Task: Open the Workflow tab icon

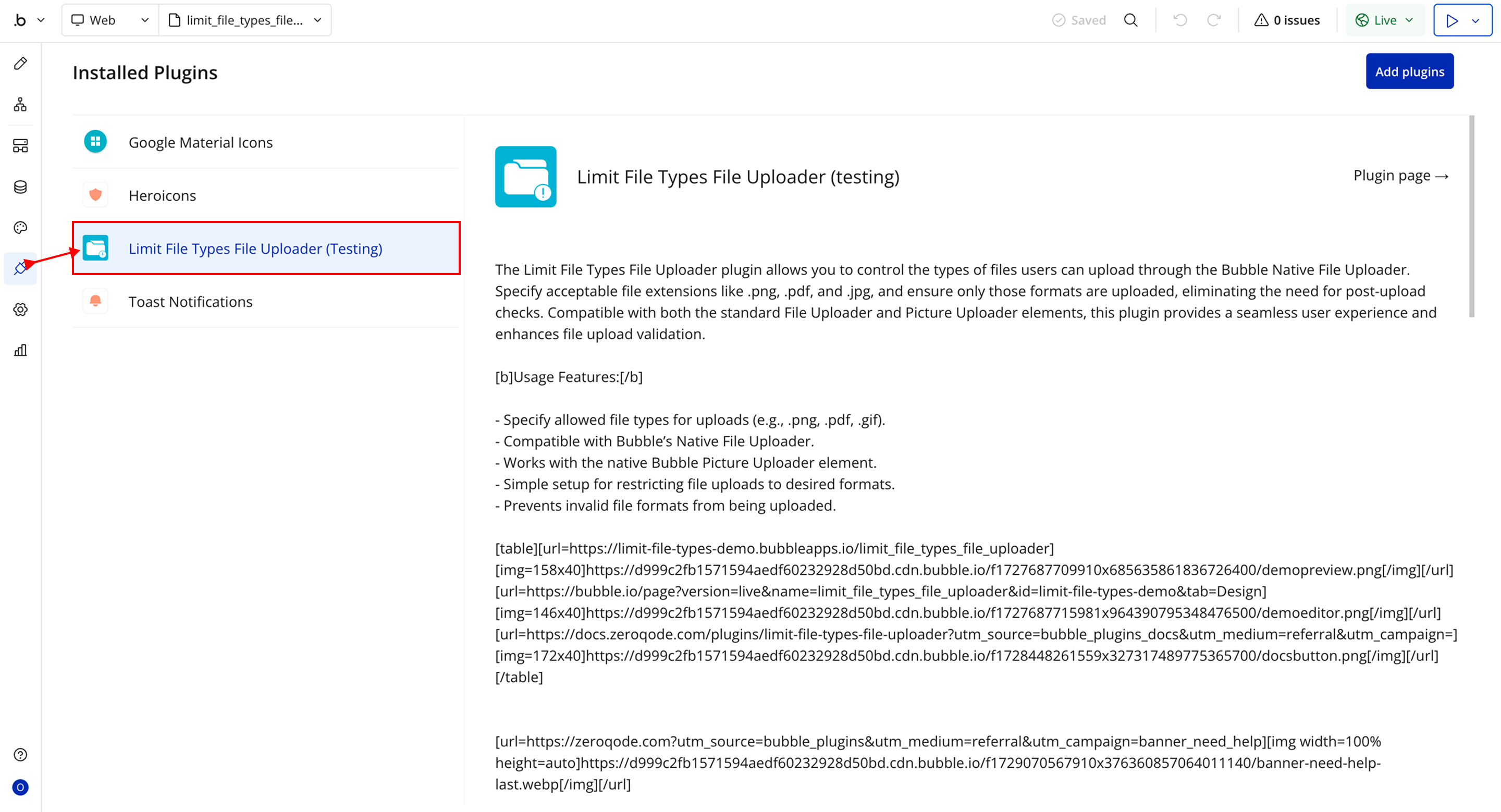Action: [x=20, y=105]
